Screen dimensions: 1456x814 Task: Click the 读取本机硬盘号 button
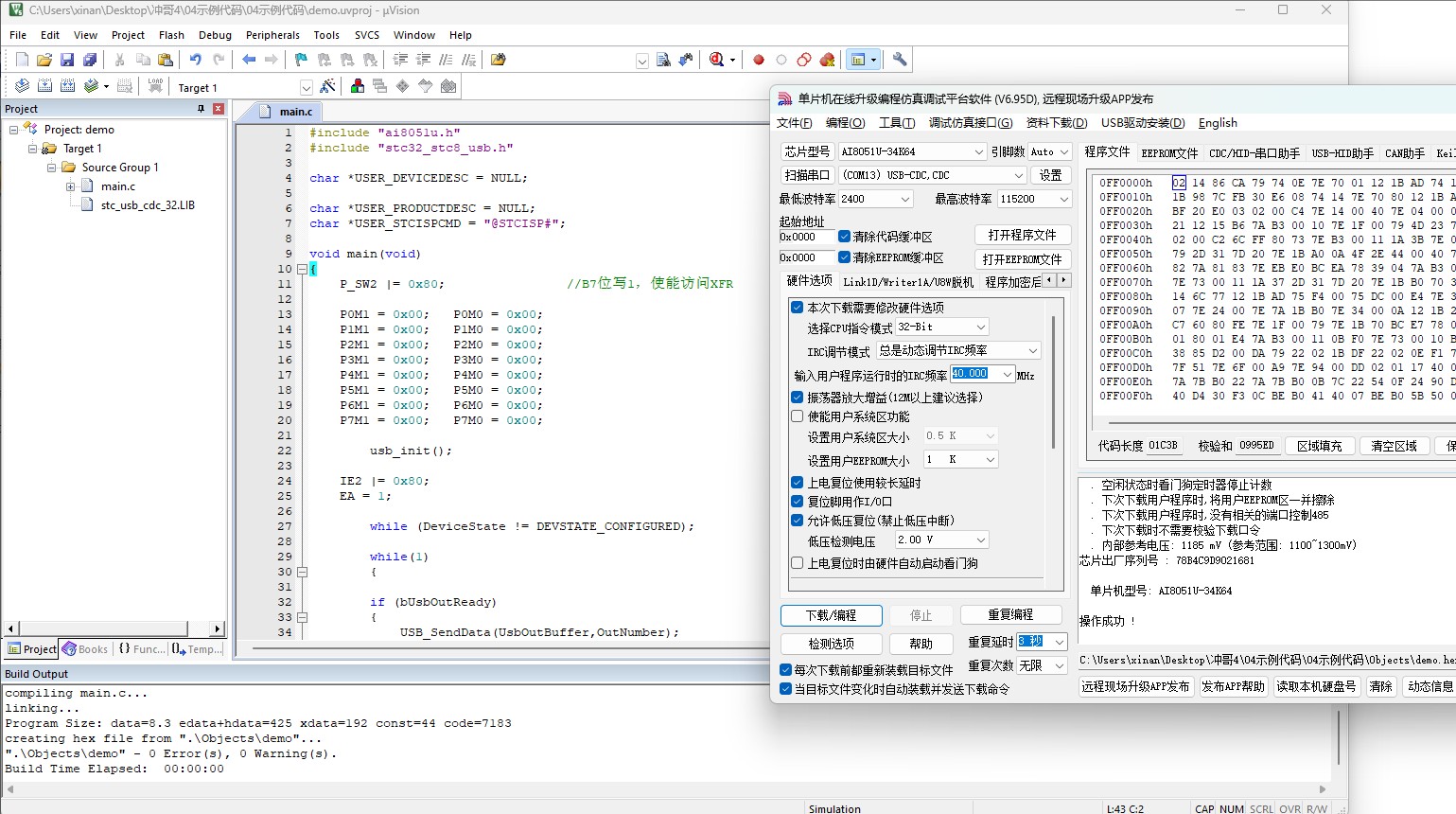1316,686
